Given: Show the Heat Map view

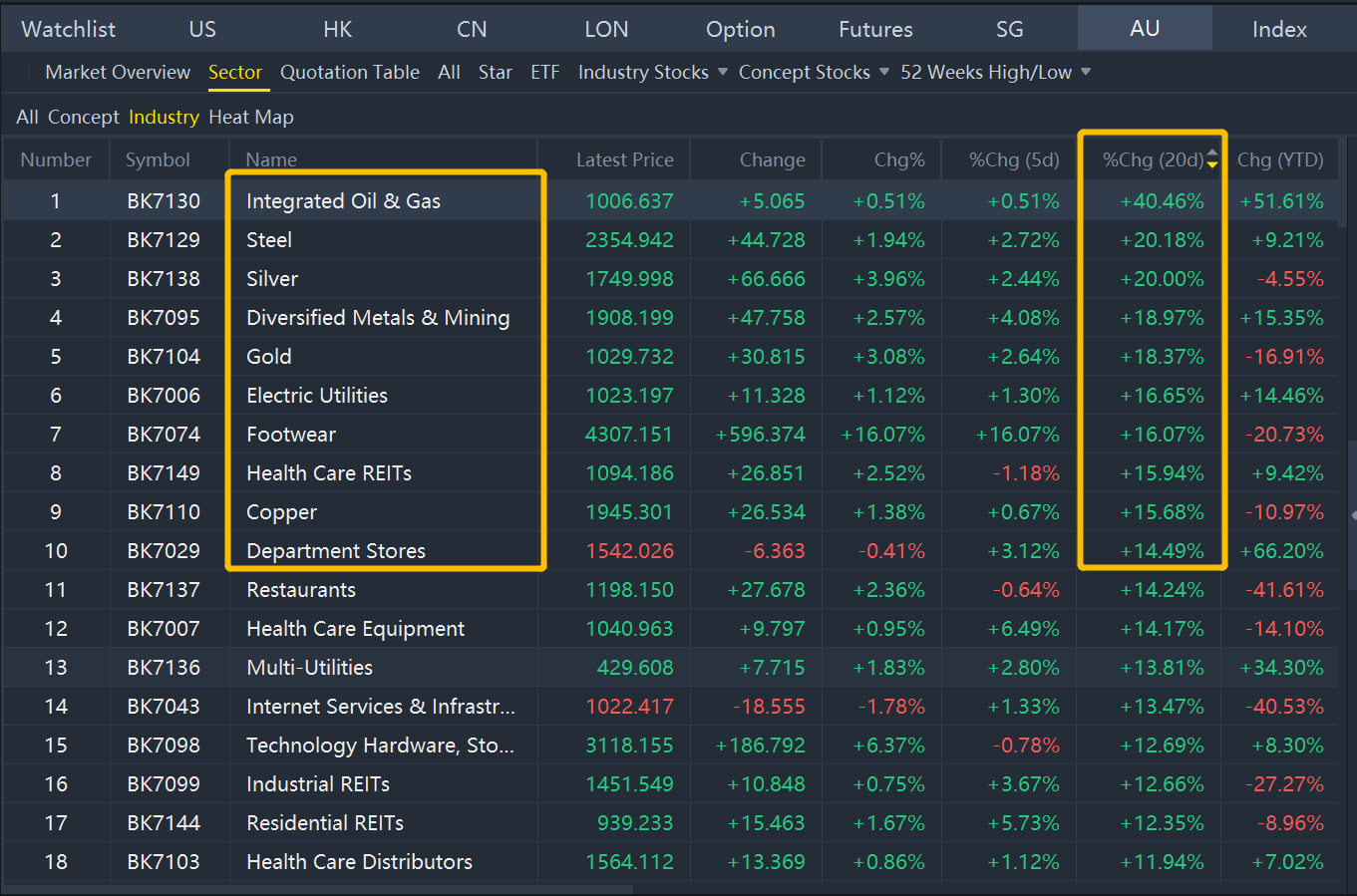Looking at the screenshot, I should click(x=251, y=117).
